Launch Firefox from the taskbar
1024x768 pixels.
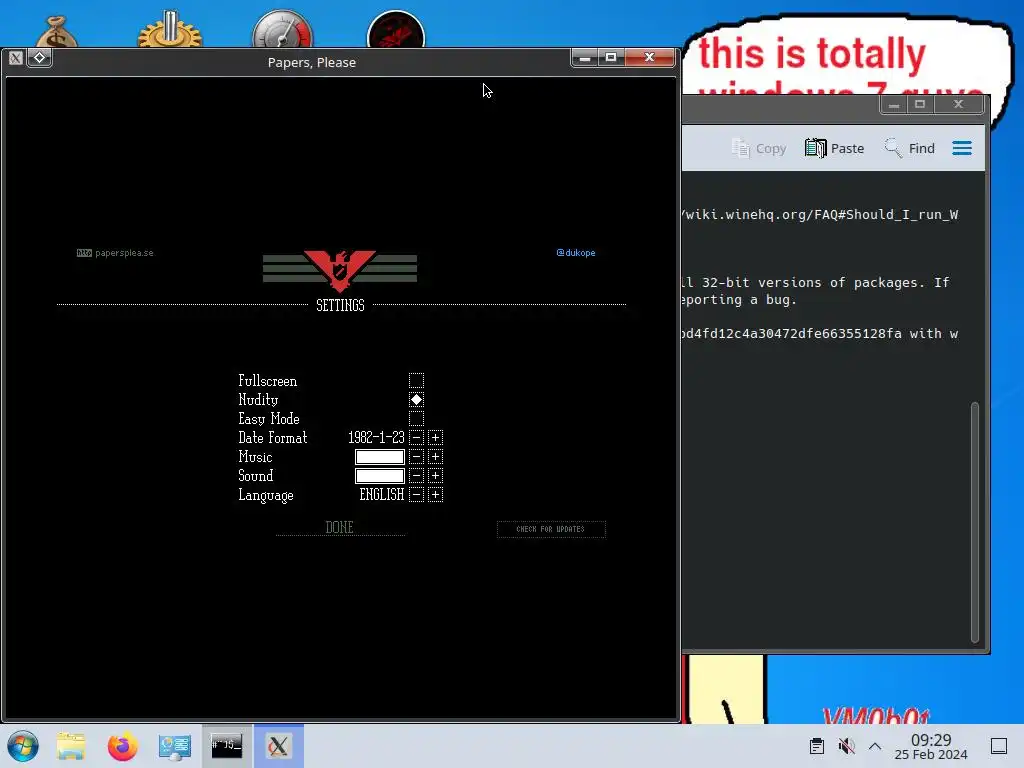123,746
